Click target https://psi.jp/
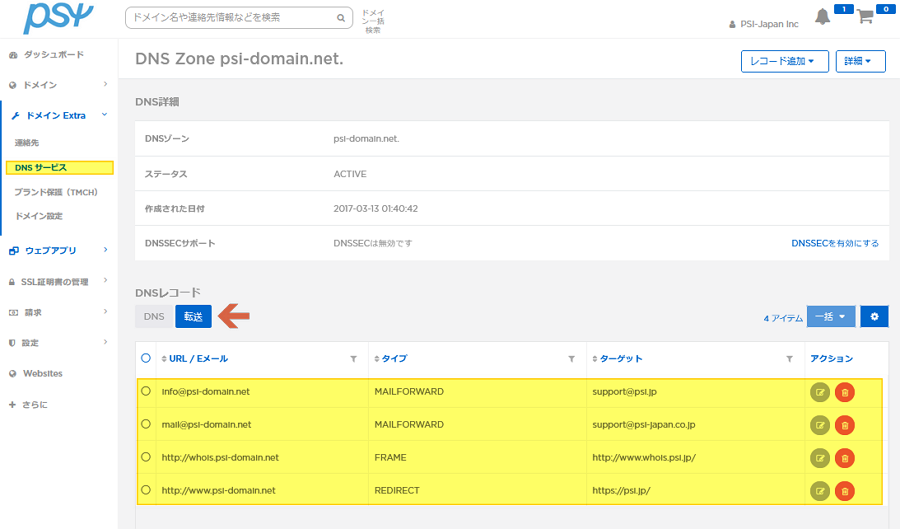The width and height of the screenshot is (900, 529). (621, 491)
